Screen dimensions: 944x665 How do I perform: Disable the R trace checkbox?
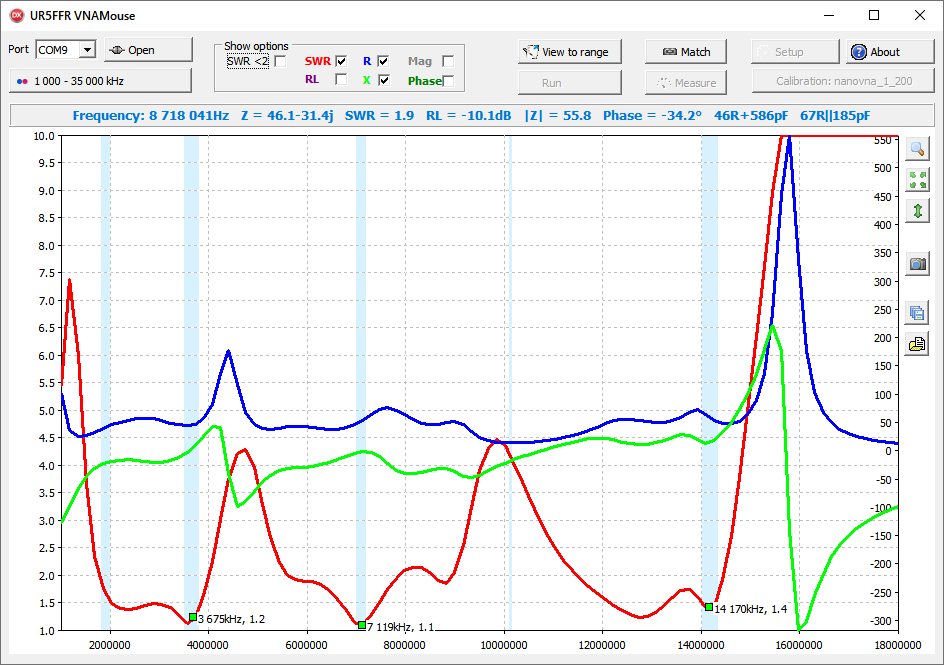[383, 61]
